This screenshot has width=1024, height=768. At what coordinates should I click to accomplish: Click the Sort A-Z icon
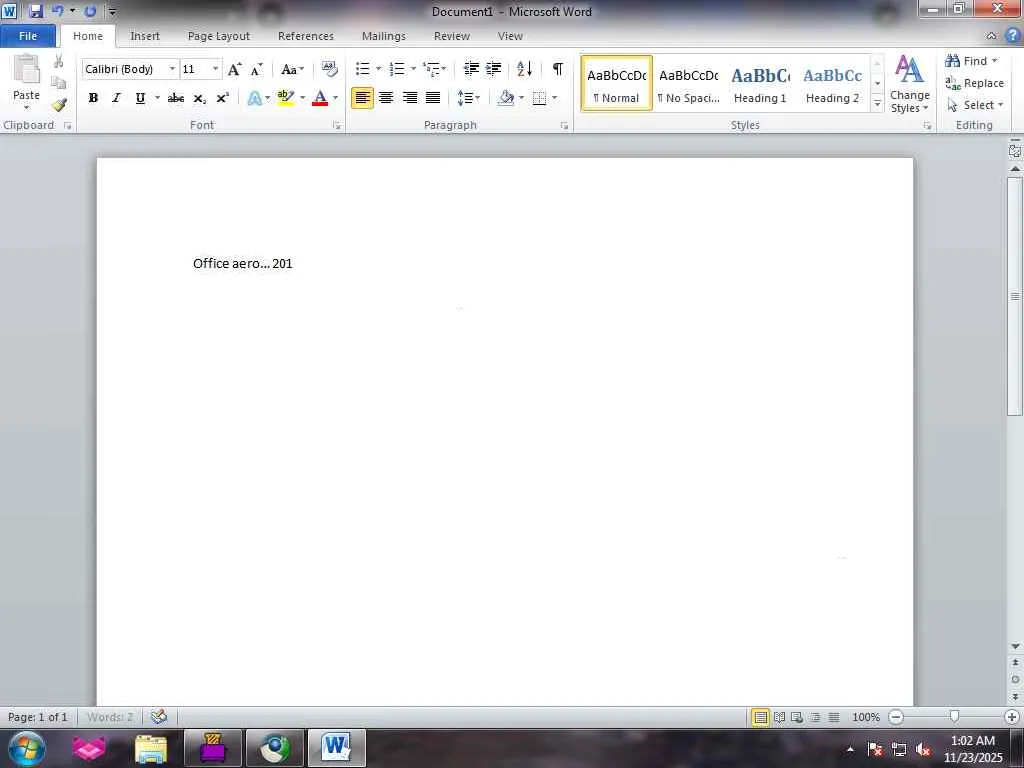[x=524, y=69]
